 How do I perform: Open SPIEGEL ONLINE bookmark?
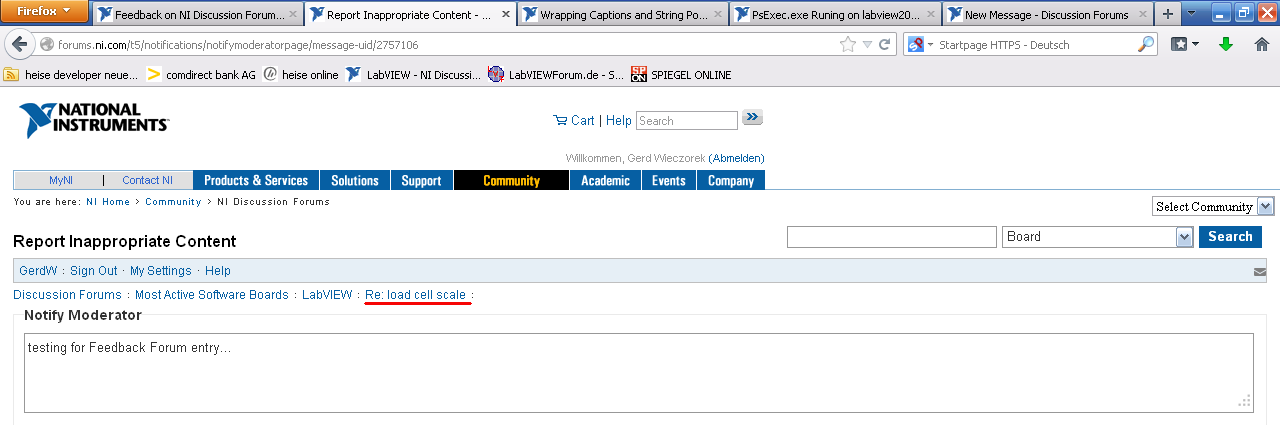[681, 75]
